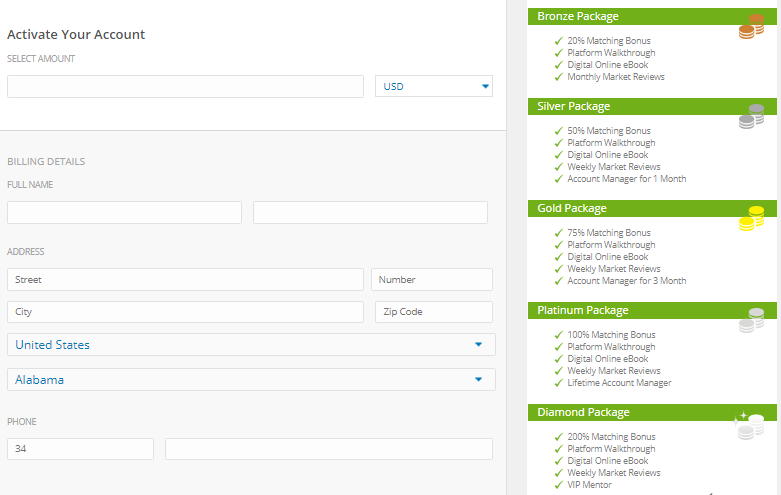Select the Bronze Package header
This screenshot has height=495, width=781.
[652, 16]
